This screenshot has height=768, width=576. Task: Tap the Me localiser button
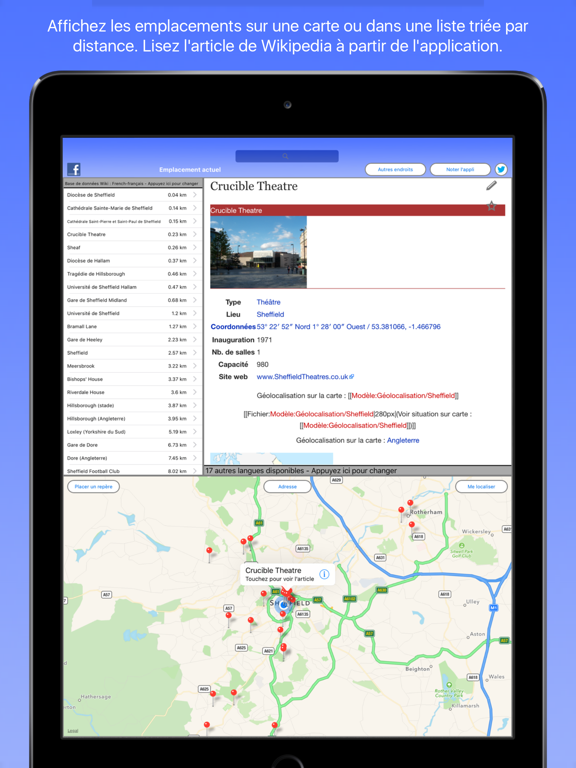click(x=481, y=486)
